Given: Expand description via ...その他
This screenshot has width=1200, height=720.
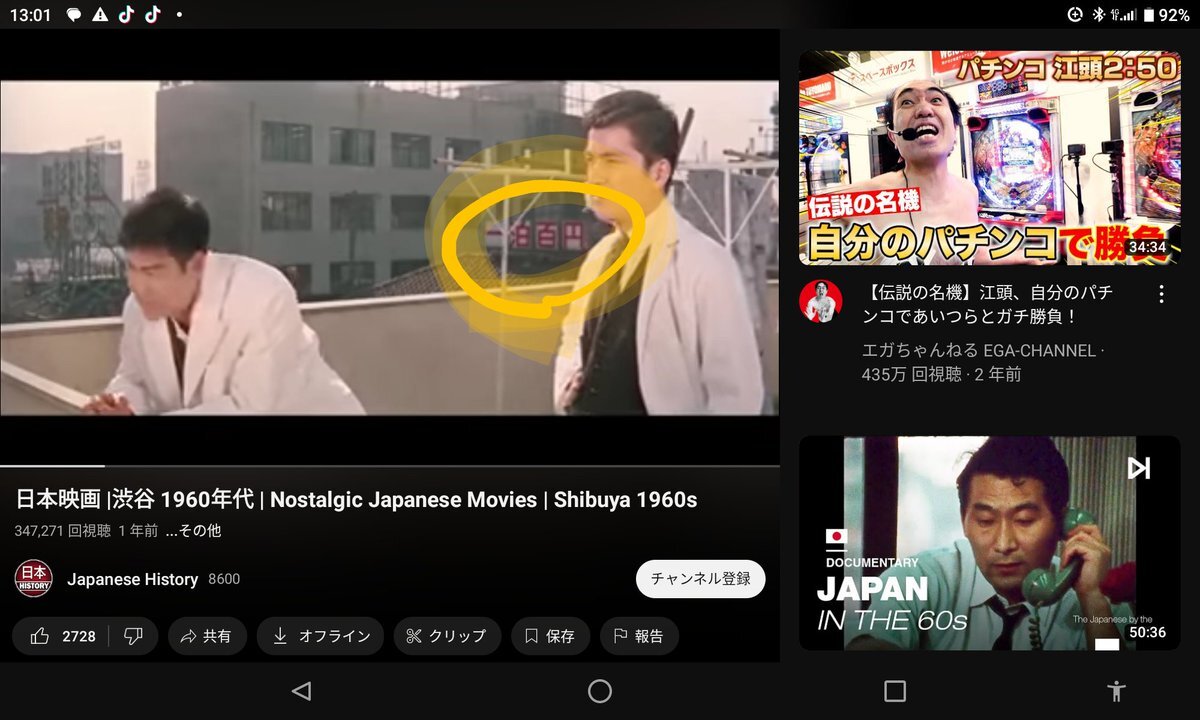Looking at the screenshot, I should click(x=193, y=531).
